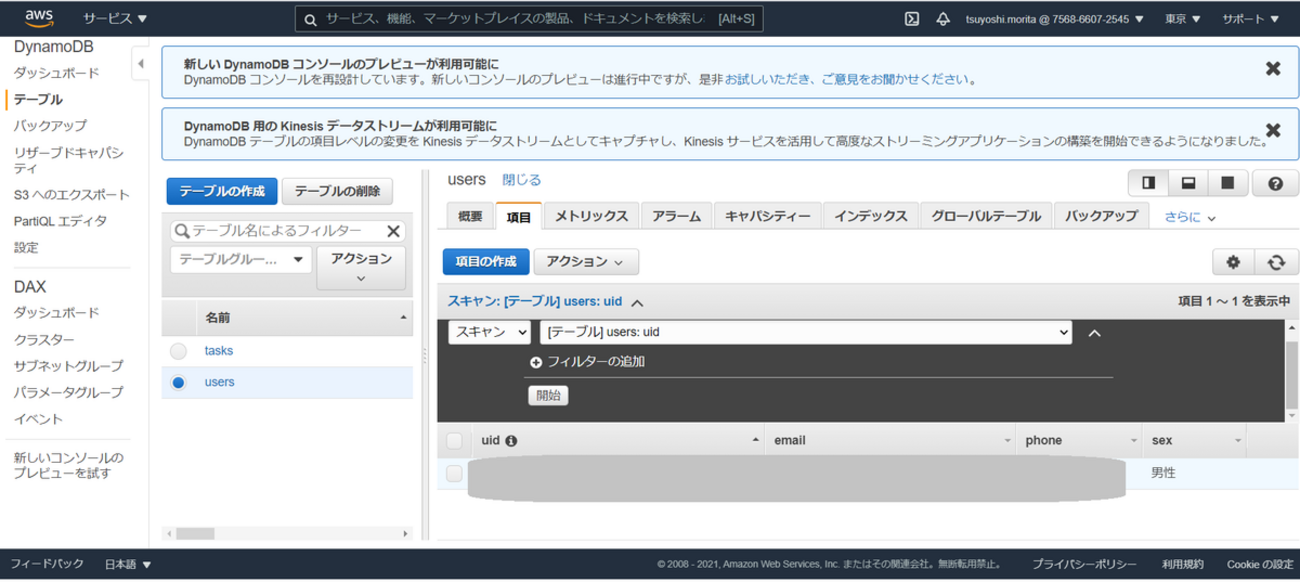This screenshot has height=582, width=1300.
Task: Open the tasks table link
Action: pos(218,351)
